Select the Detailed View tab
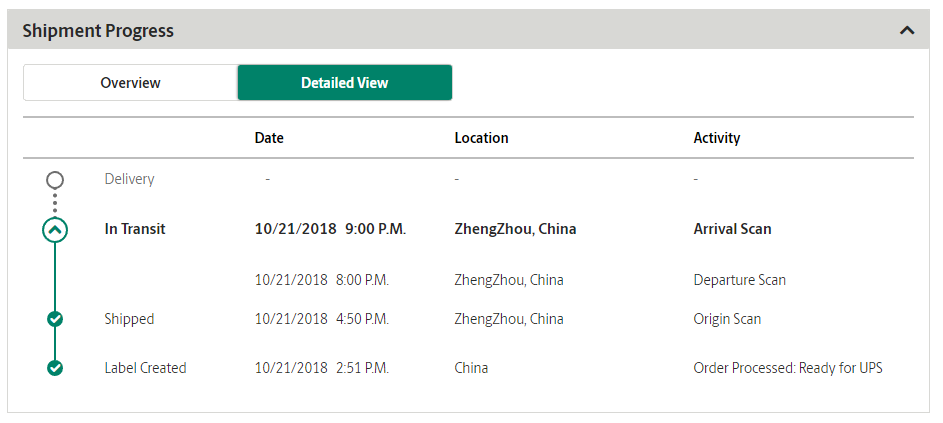 pyautogui.click(x=345, y=82)
